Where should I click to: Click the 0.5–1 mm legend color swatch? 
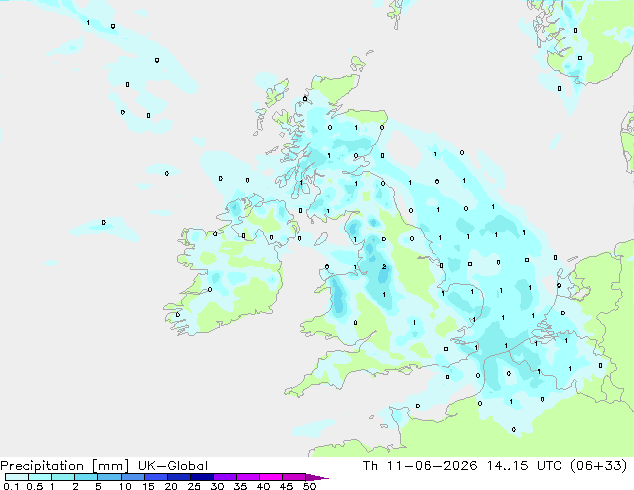click(40, 477)
